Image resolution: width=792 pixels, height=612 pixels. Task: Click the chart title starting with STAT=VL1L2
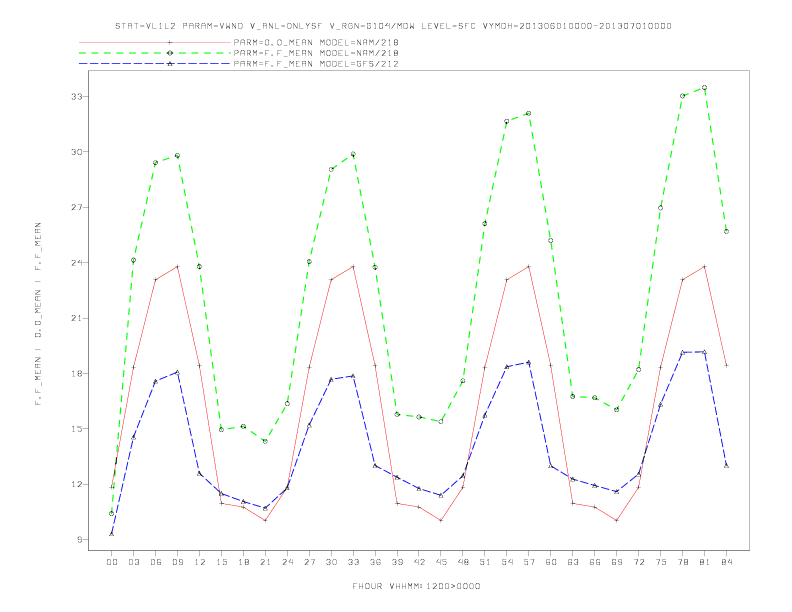[x=393, y=26]
